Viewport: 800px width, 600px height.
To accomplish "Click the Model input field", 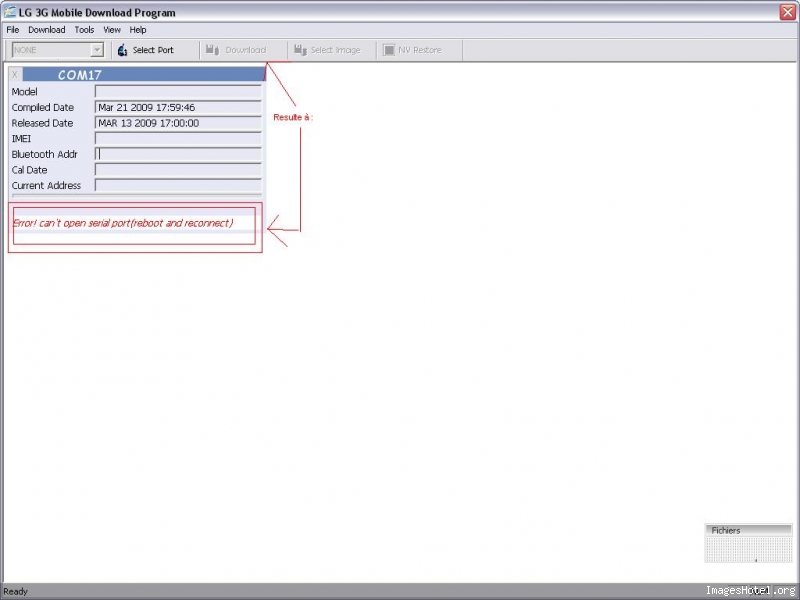I will pos(178,92).
